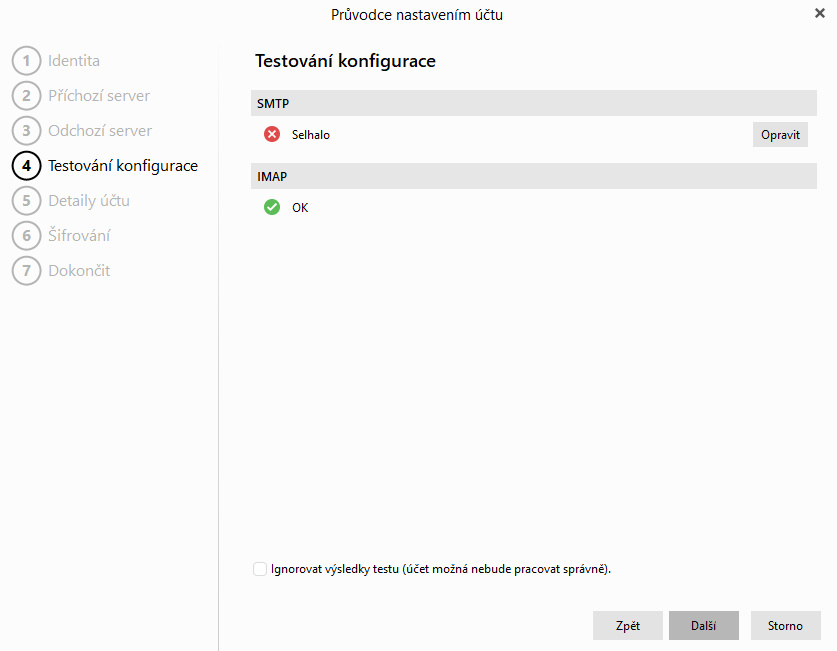Click the step 3 number circle
This screenshot has height=651, width=837.
coord(26,131)
